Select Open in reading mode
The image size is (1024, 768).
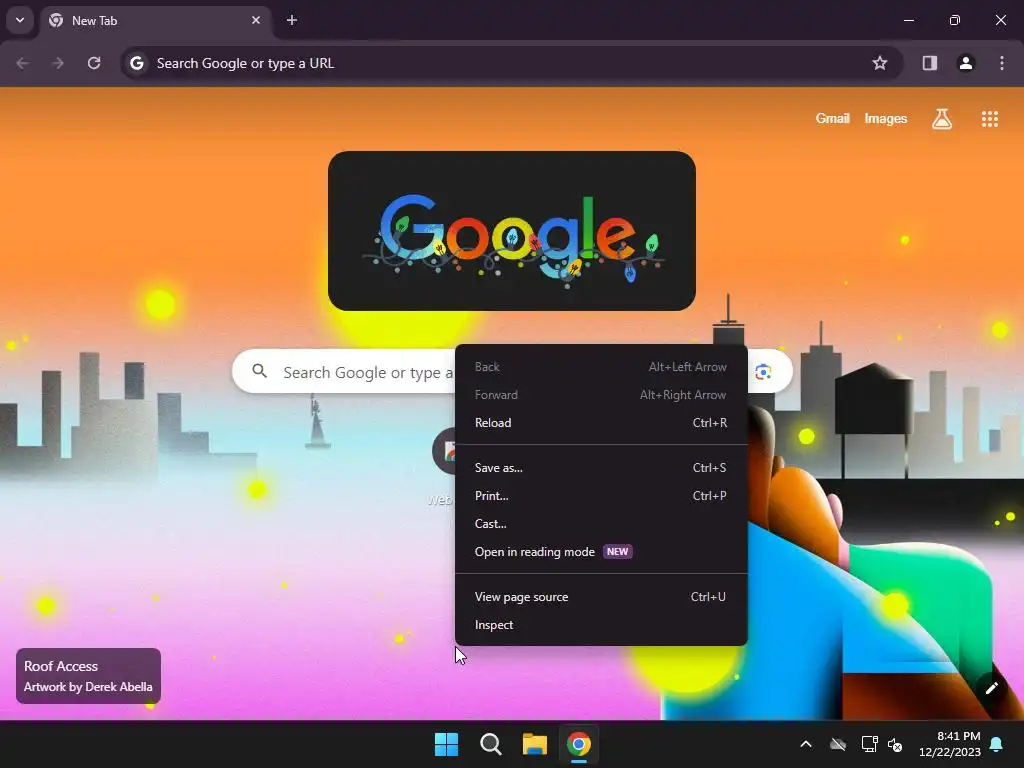(x=601, y=552)
